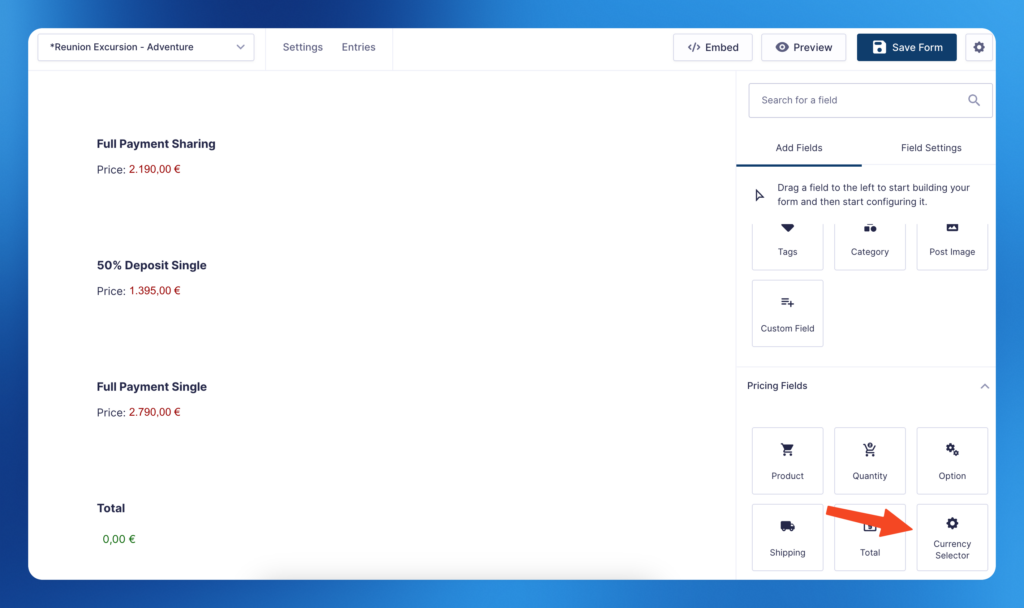Image resolution: width=1024 pixels, height=608 pixels.
Task: Click the search magnifier icon
Action: (x=974, y=100)
